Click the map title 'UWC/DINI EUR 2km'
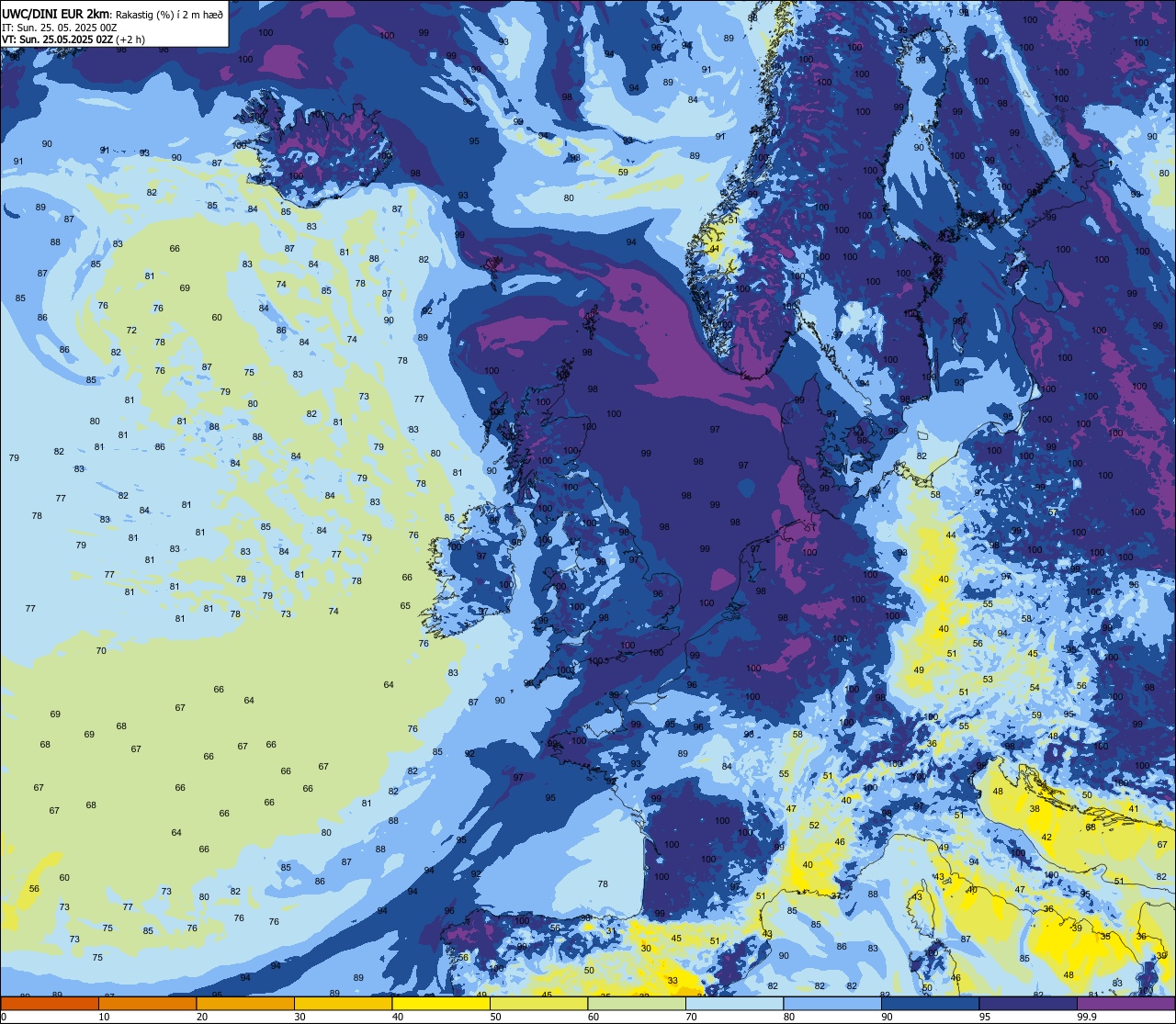1176x1024 pixels. point(57,14)
